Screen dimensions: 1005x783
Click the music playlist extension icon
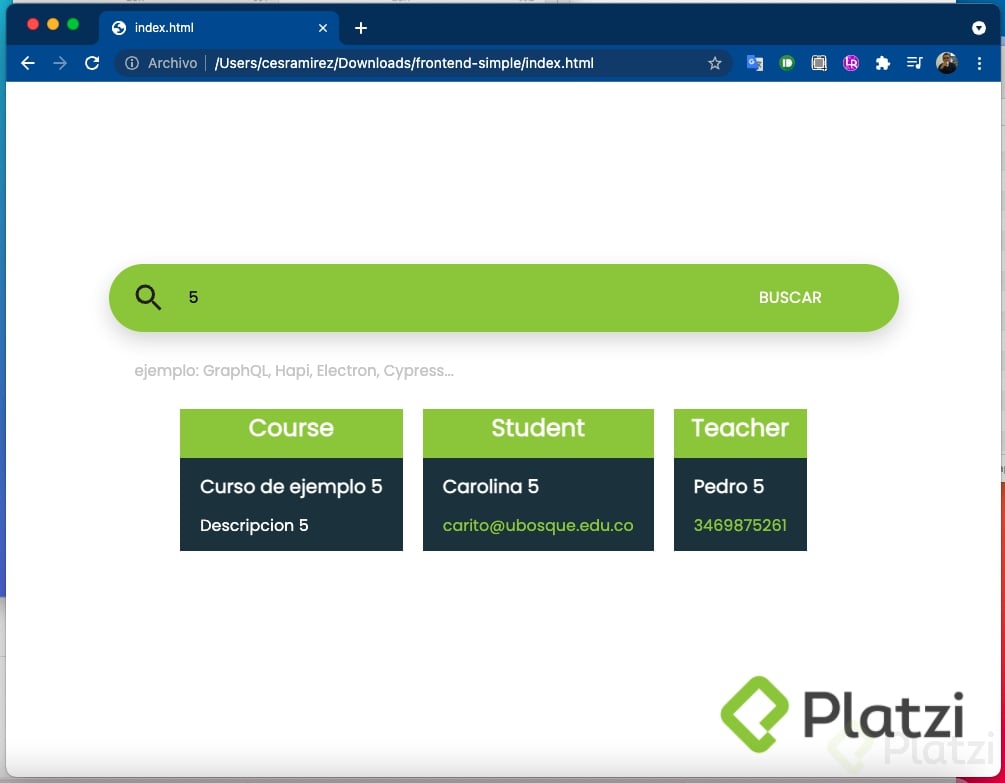click(x=914, y=63)
